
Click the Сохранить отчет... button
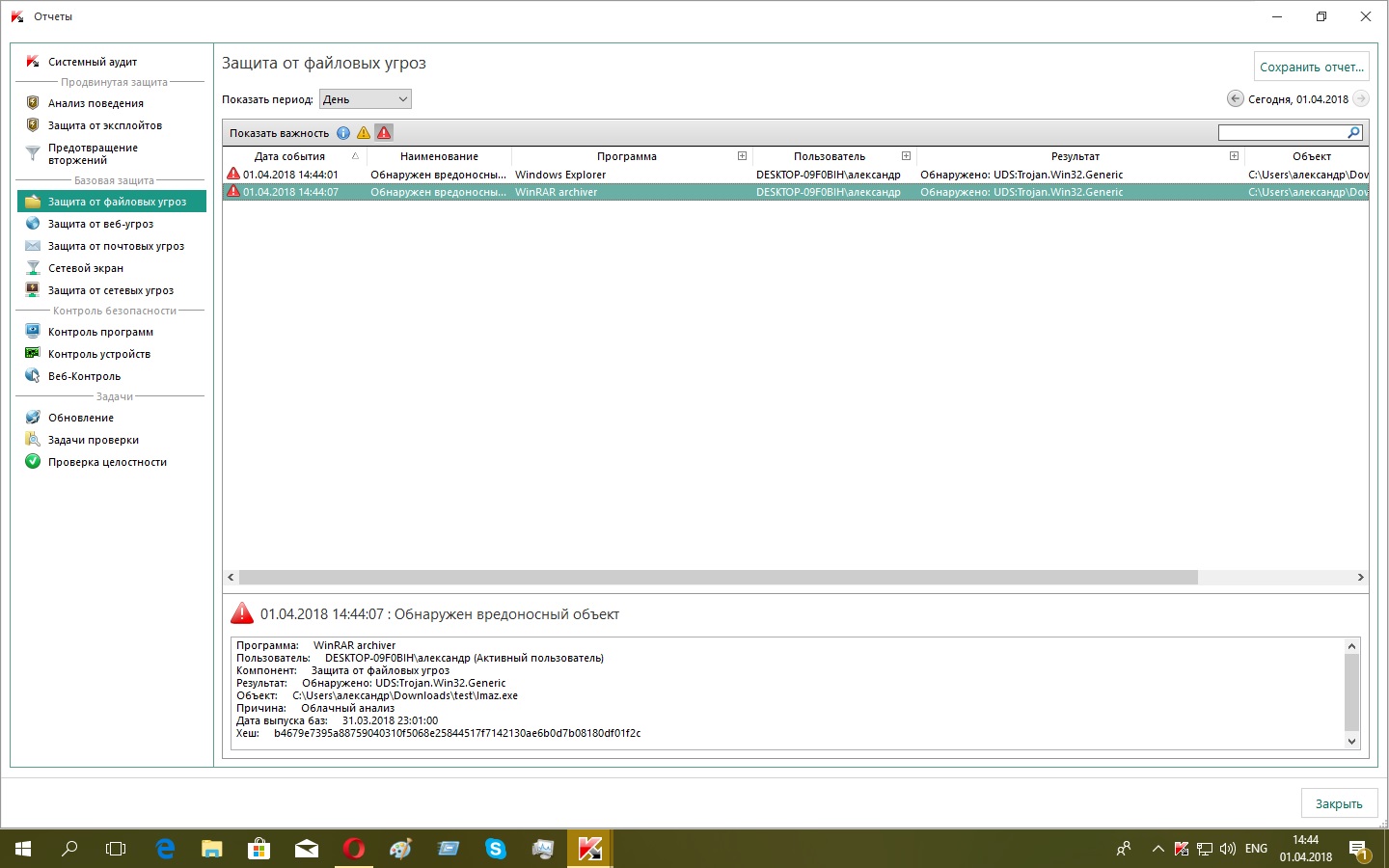click(x=1312, y=67)
